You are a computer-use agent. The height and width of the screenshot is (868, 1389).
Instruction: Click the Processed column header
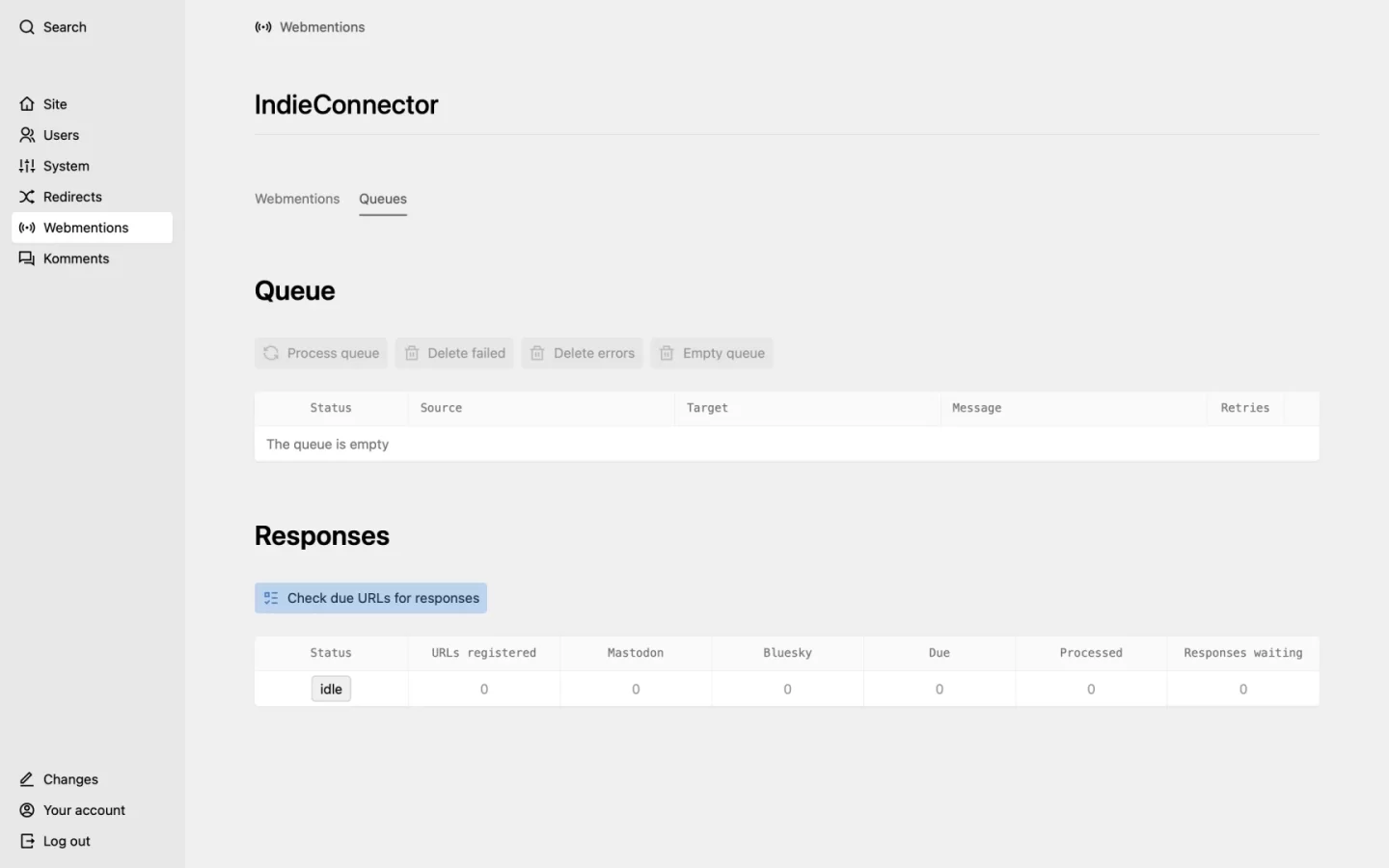[1091, 653]
